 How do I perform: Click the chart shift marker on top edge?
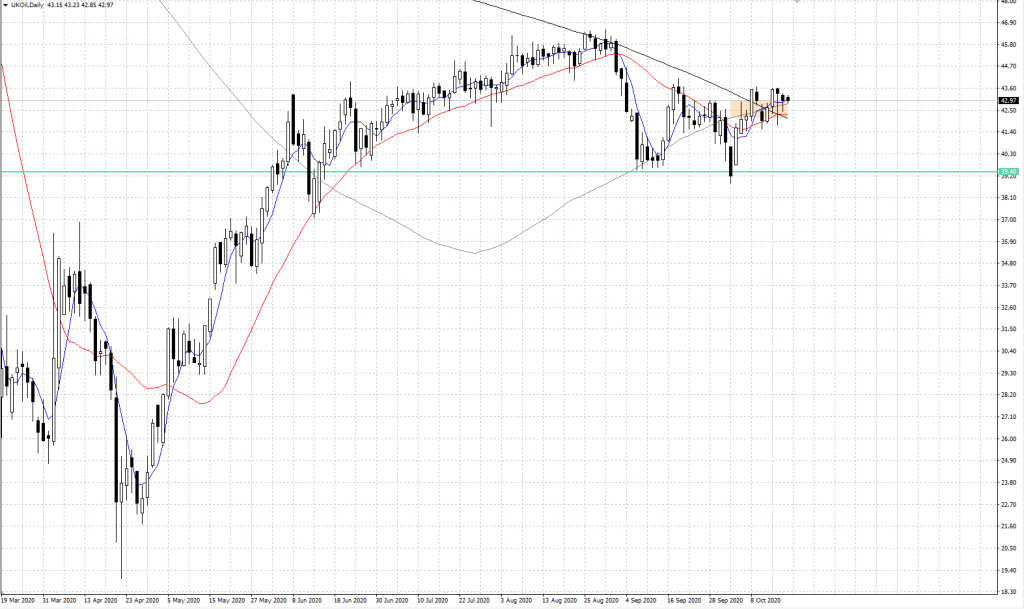tap(797, 2)
